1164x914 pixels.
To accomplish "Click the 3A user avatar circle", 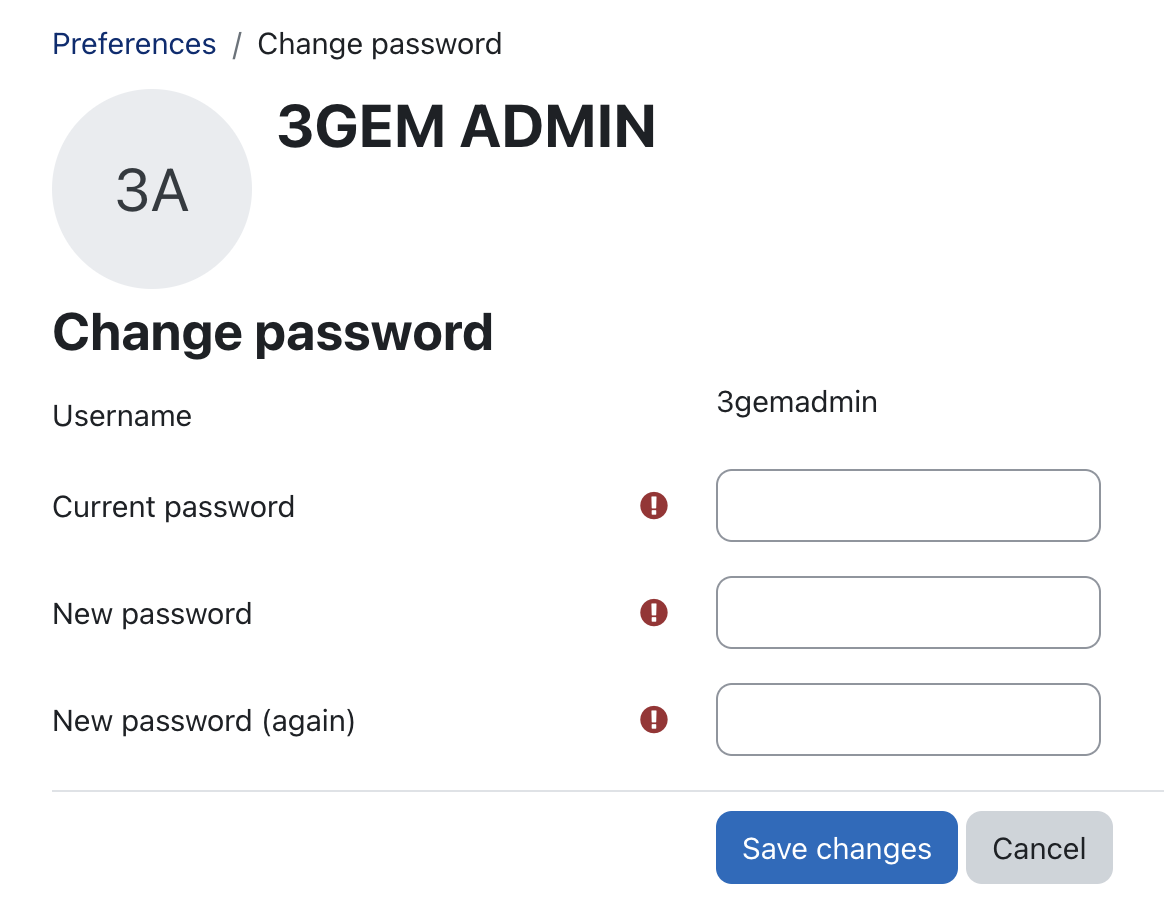I will point(152,189).
